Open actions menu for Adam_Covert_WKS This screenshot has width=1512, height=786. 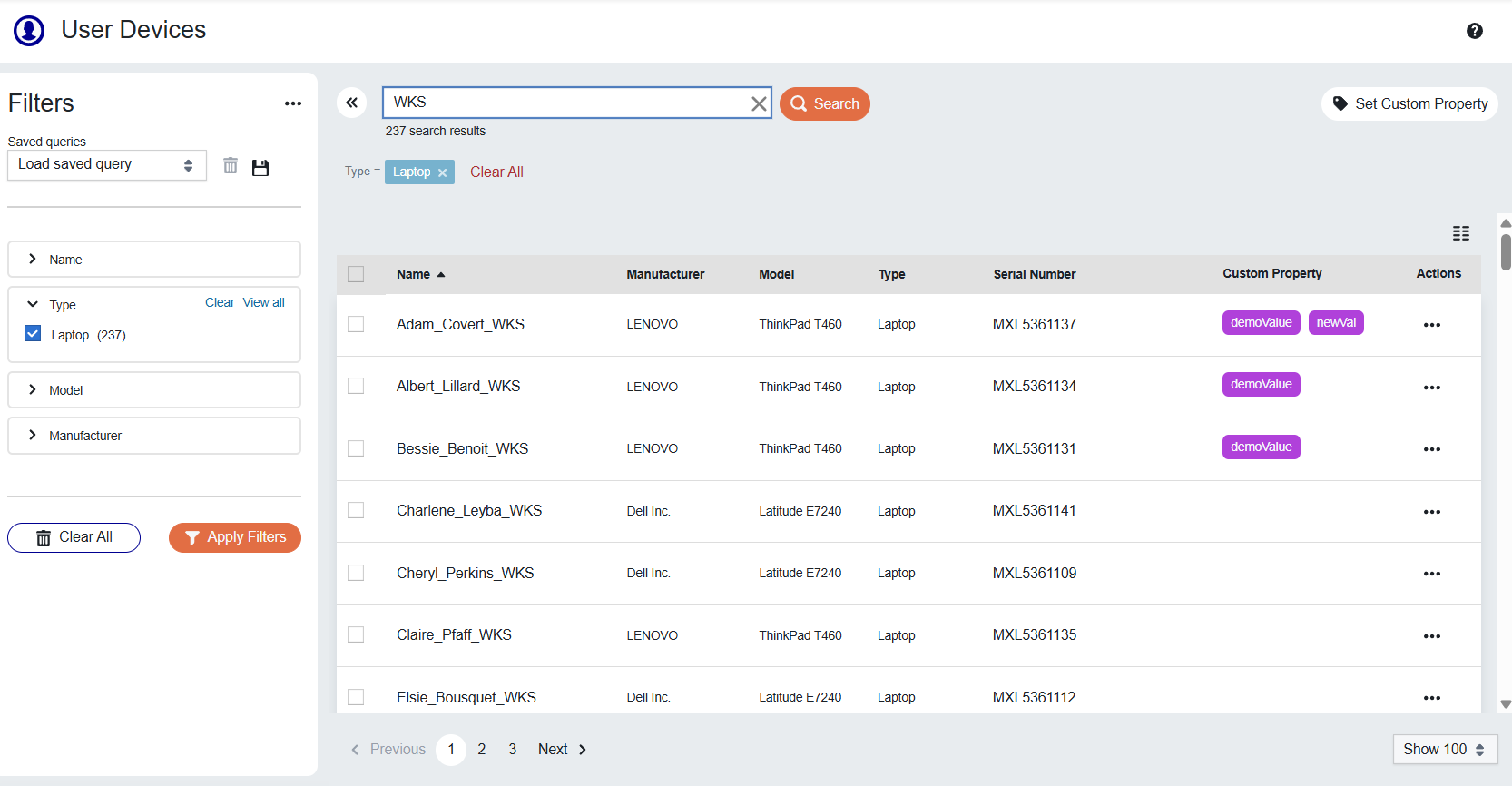(1431, 325)
